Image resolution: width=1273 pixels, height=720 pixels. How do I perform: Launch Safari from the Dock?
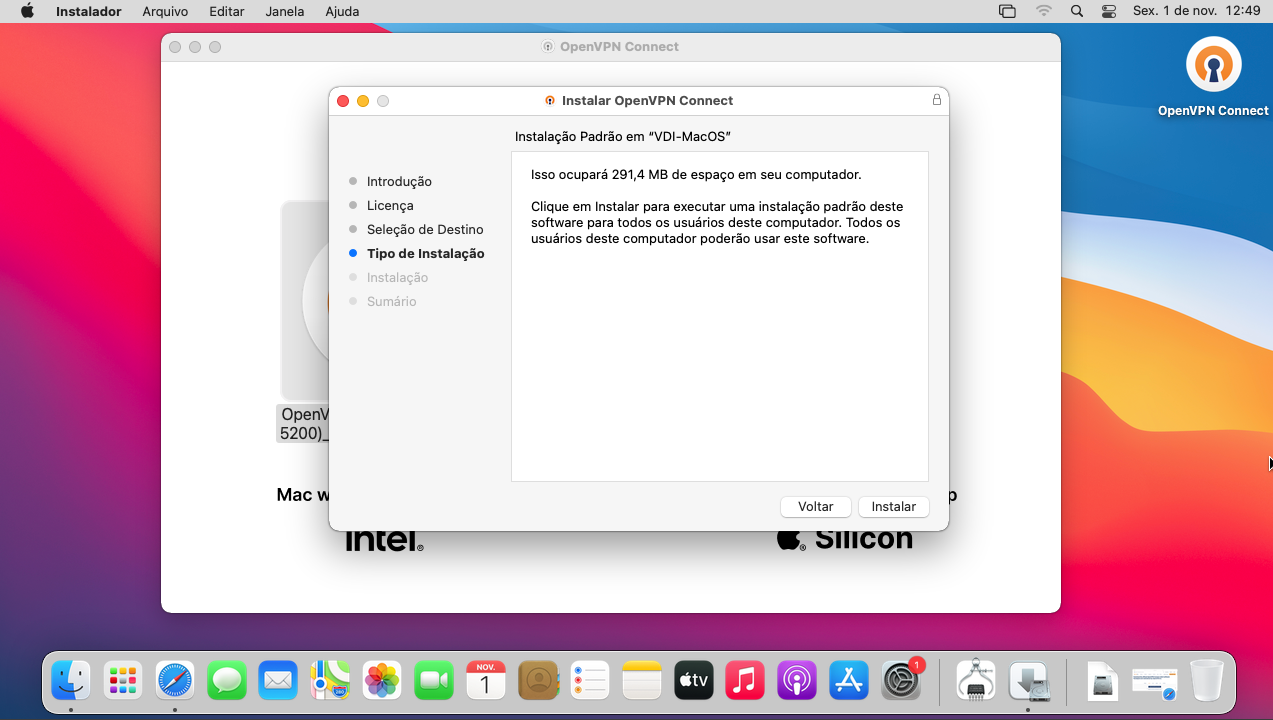tap(175, 681)
